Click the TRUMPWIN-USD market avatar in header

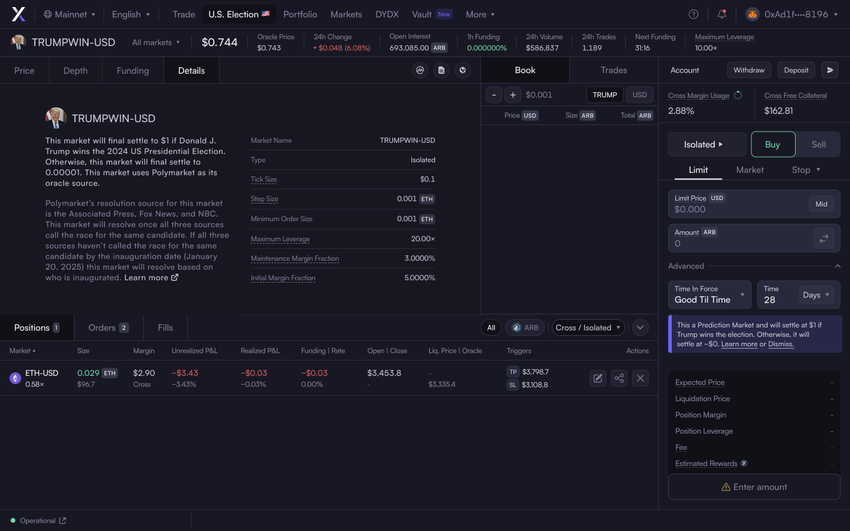click(18, 42)
